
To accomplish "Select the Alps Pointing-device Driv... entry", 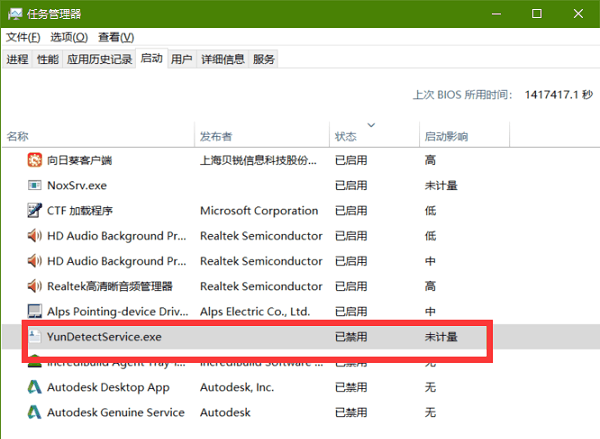I will tap(118, 312).
